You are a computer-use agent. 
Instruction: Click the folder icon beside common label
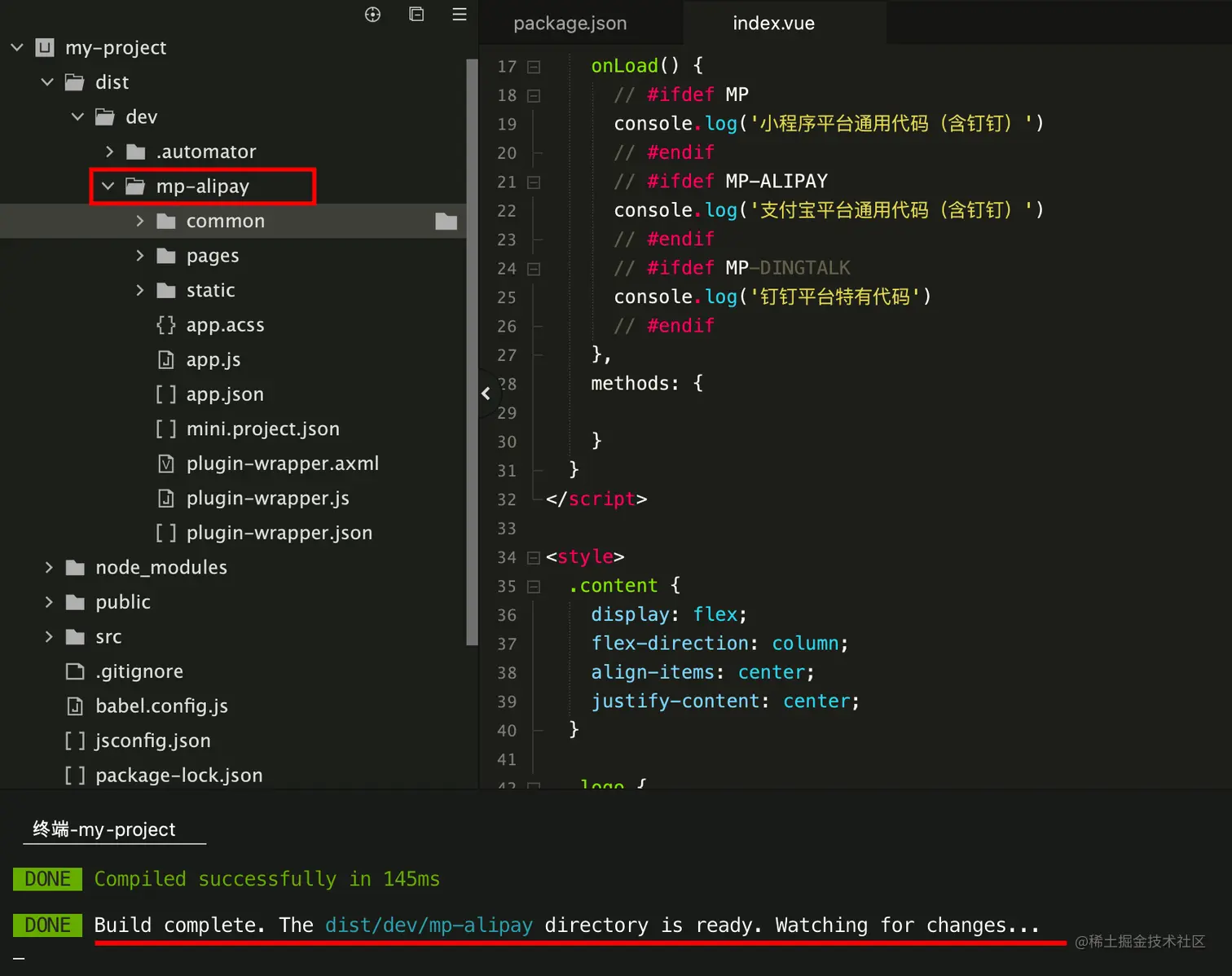click(x=166, y=221)
